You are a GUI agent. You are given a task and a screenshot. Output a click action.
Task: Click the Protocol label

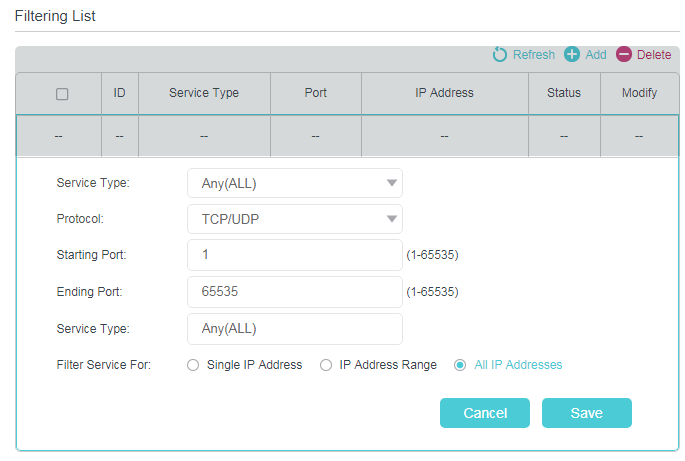click(80, 219)
